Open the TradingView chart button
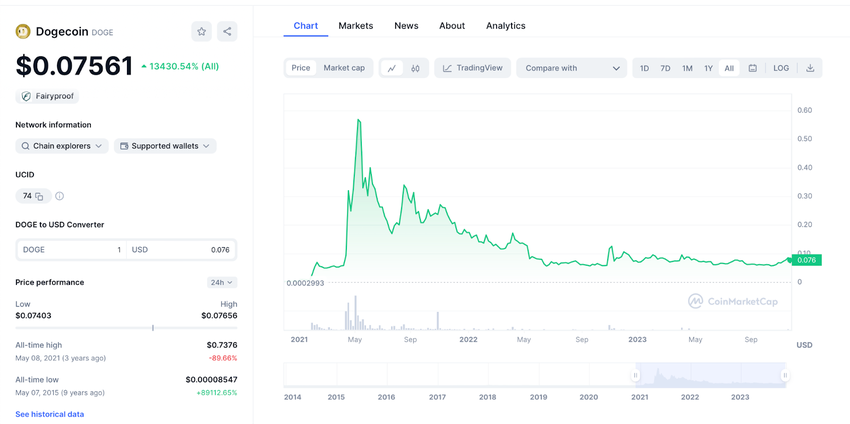This screenshot has height=424, width=850. tap(472, 68)
